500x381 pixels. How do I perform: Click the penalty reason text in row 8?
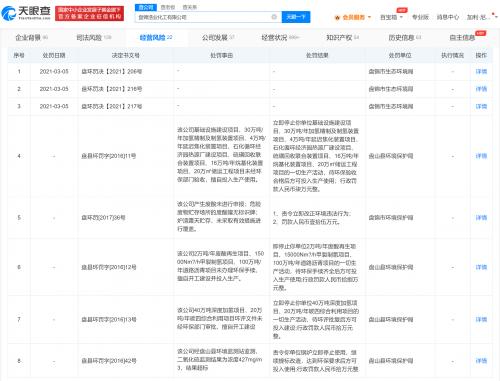(220, 359)
